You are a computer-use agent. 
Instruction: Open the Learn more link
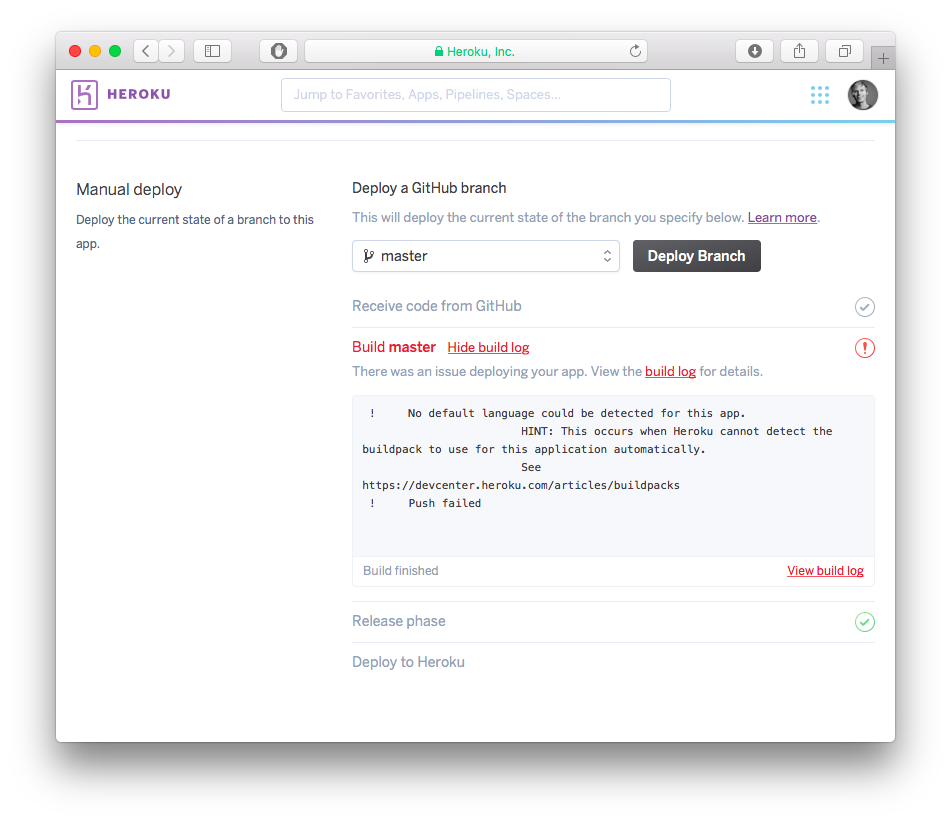click(x=782, y=217)
